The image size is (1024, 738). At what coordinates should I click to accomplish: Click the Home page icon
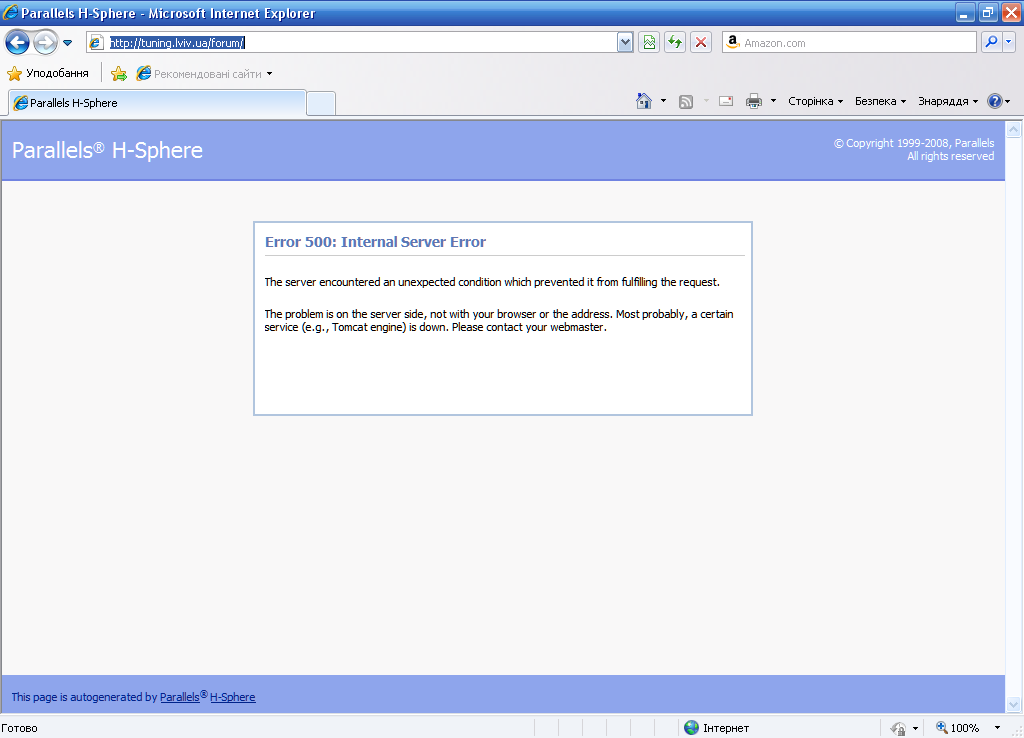644,101
